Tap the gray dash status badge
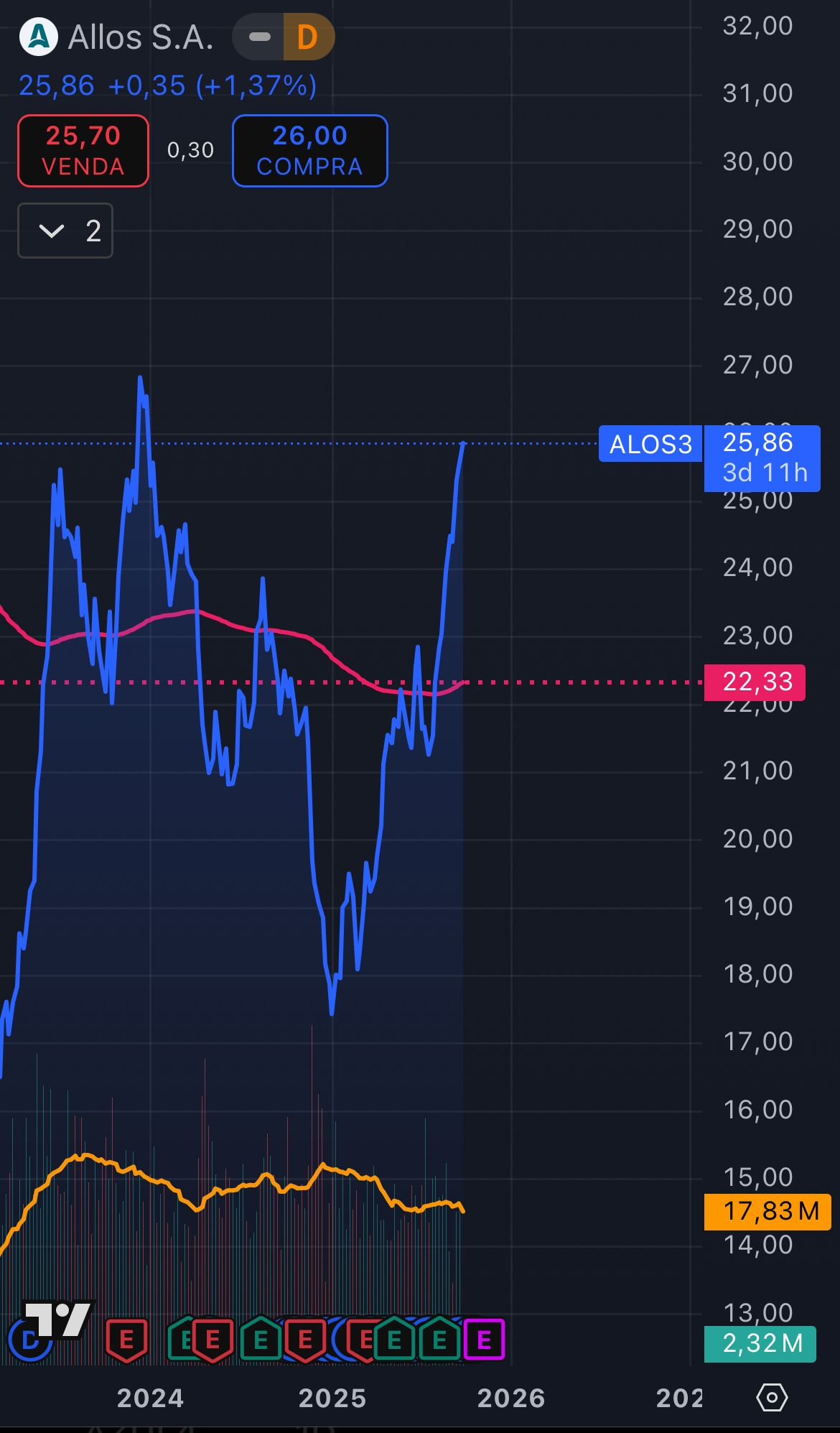This screenshot has width=840, height=1433. [259, 37]
